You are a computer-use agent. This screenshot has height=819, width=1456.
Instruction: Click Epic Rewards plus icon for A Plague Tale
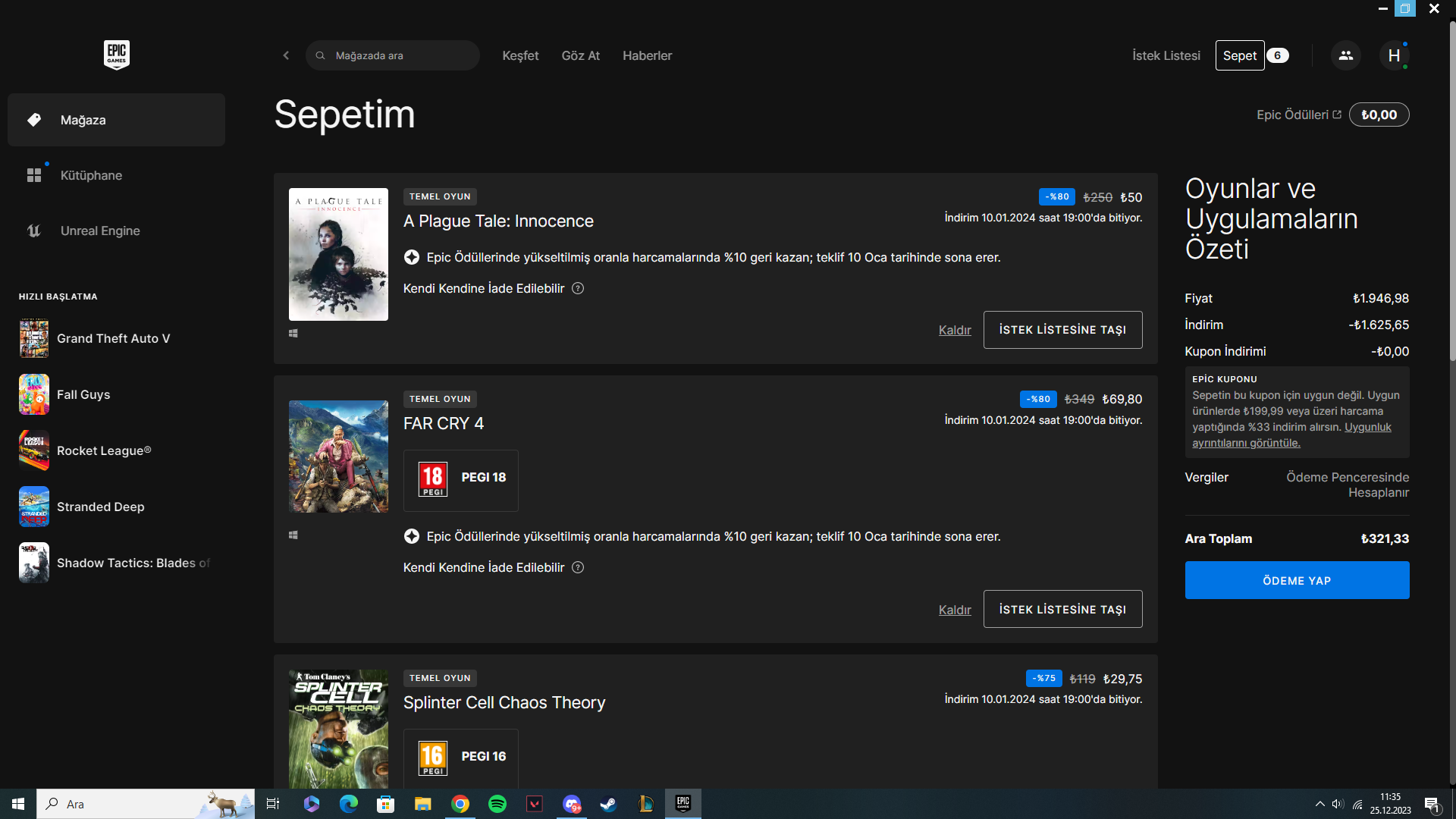click(x=412, y=257)
